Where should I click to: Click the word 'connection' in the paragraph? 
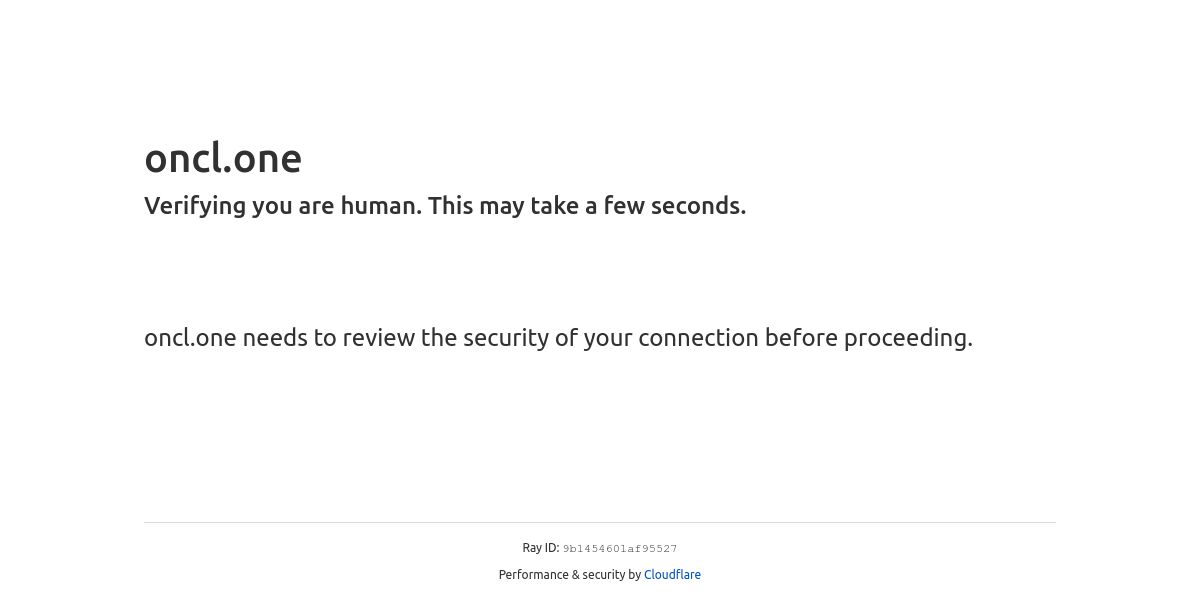point(698,338)
